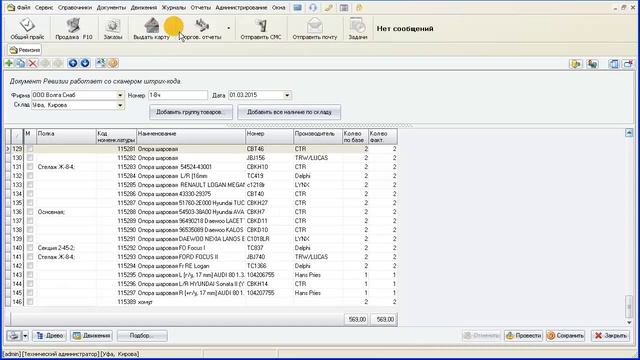
Task: Click the key icon in menu bar
Action: [329, 7]
